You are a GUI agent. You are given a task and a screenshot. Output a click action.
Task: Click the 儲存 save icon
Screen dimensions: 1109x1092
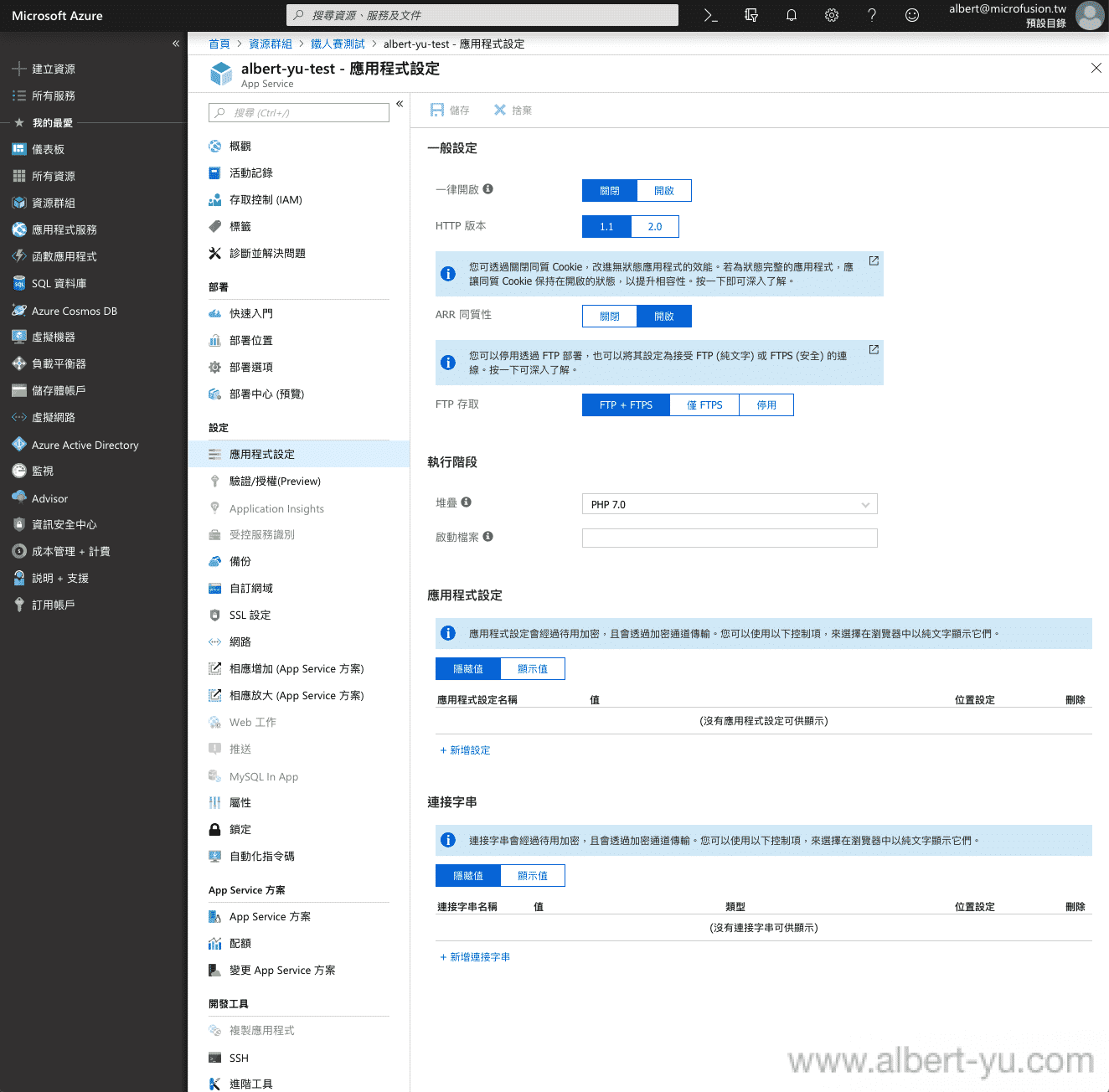tap(437, 110)
